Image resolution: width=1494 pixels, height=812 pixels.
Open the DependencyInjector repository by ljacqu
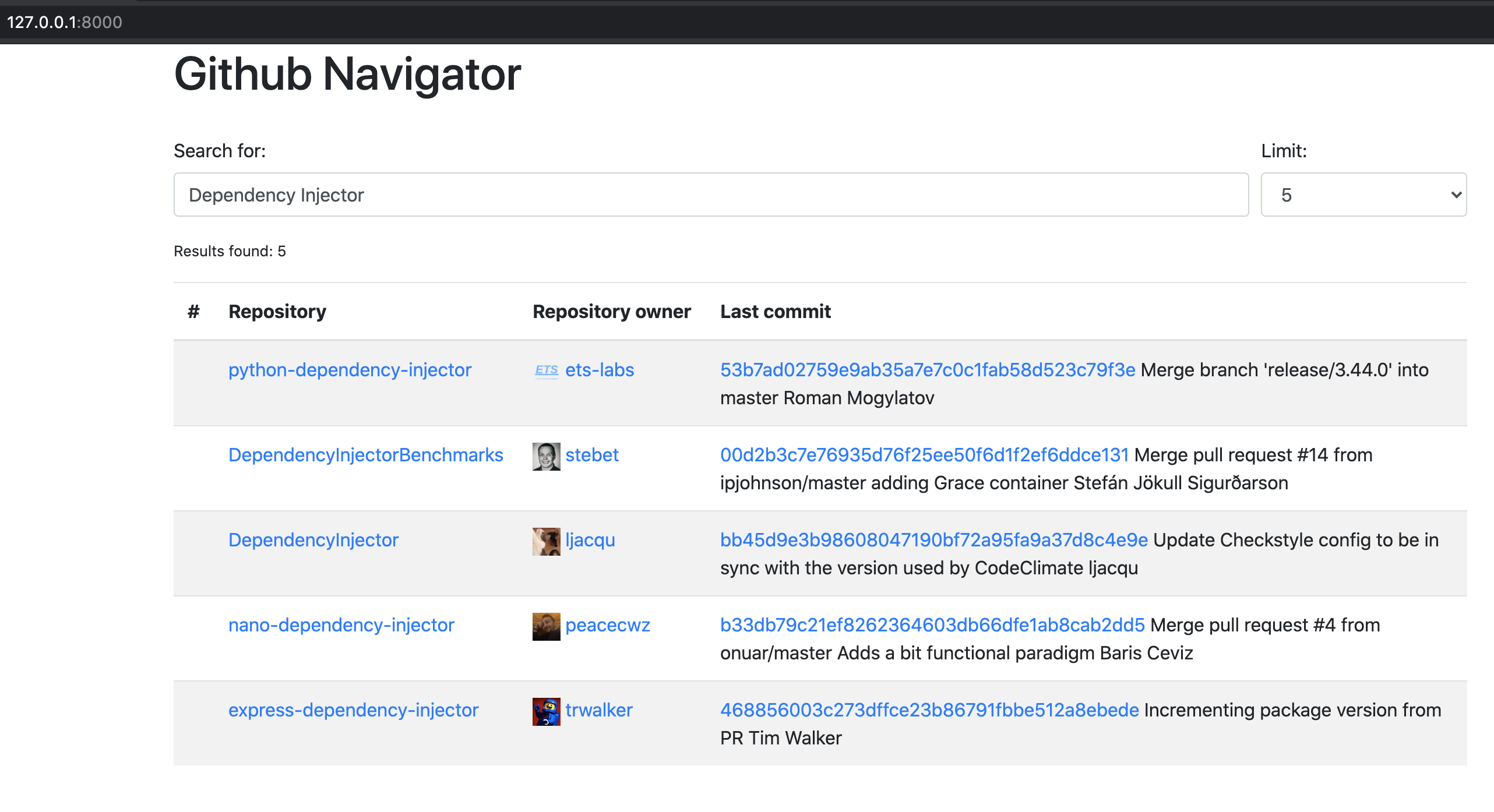[313, 540]
